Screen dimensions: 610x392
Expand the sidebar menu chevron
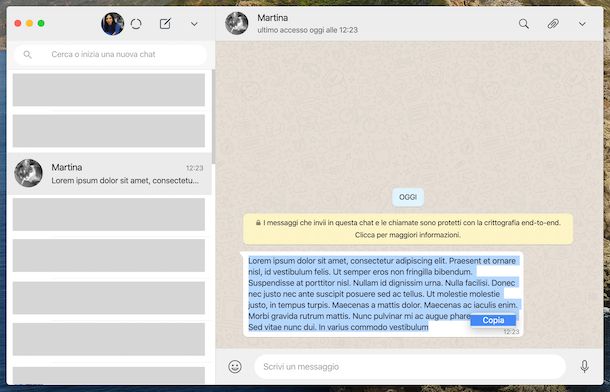[194, 24]
